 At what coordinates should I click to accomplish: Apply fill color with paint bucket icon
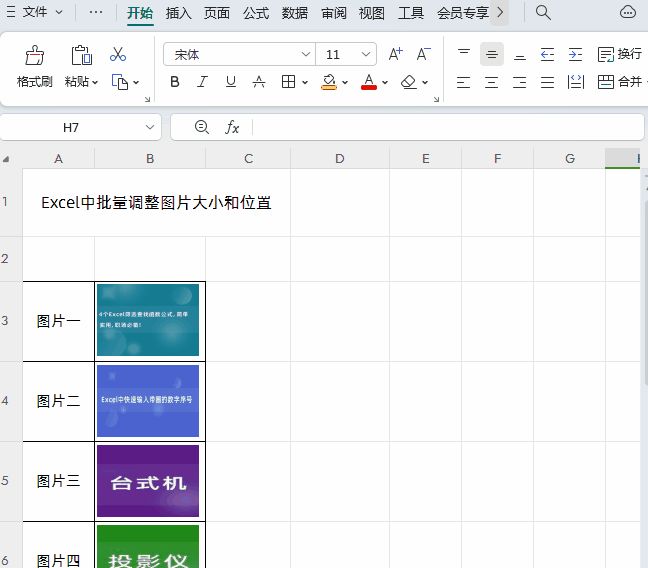tap(329, 82)
